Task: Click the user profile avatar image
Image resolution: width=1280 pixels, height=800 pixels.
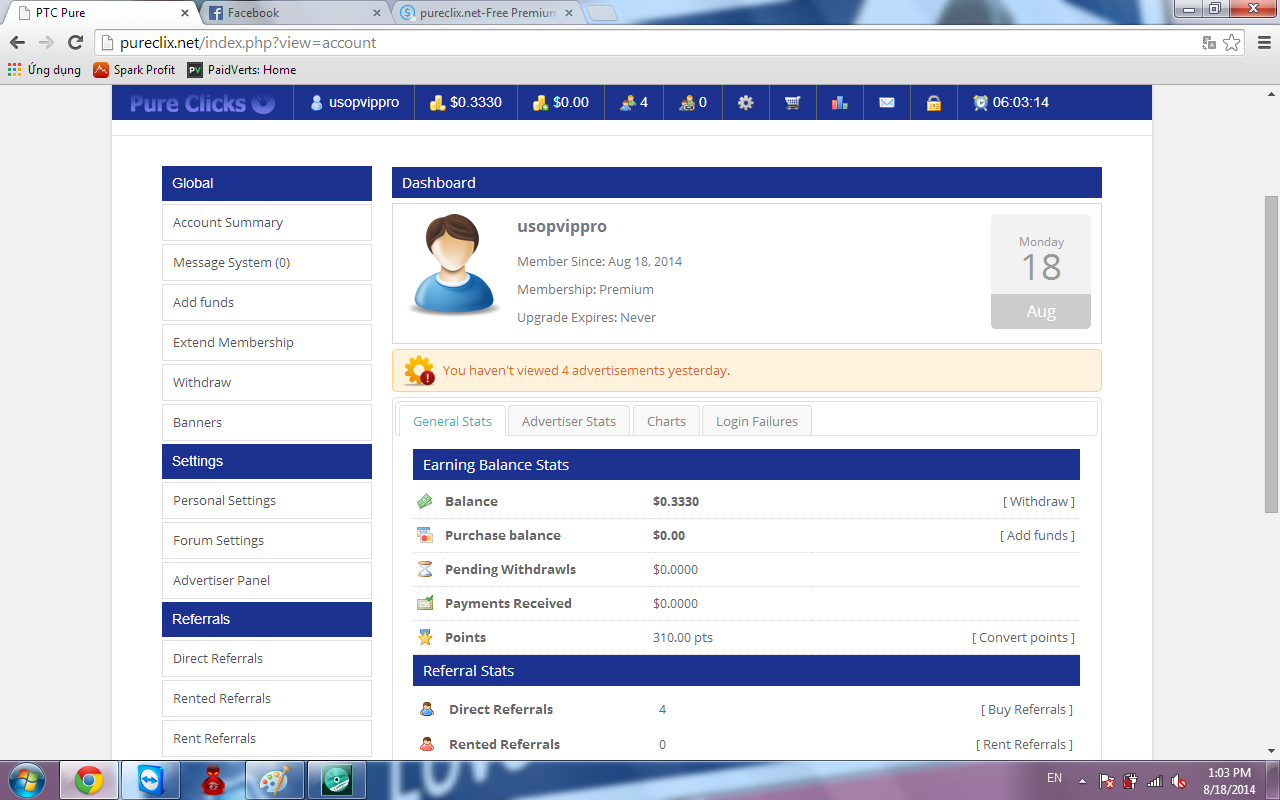Action: pyautogui.click(x=455, y=265)
